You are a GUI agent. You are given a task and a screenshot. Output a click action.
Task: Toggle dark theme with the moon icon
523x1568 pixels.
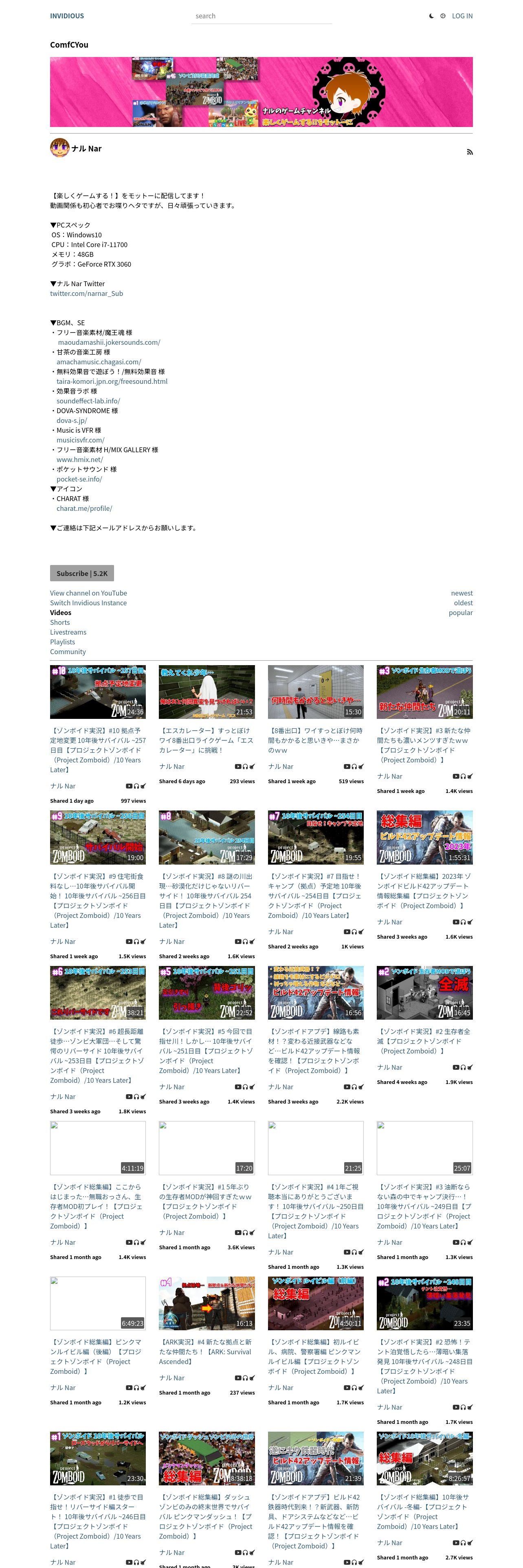point(432,16)
